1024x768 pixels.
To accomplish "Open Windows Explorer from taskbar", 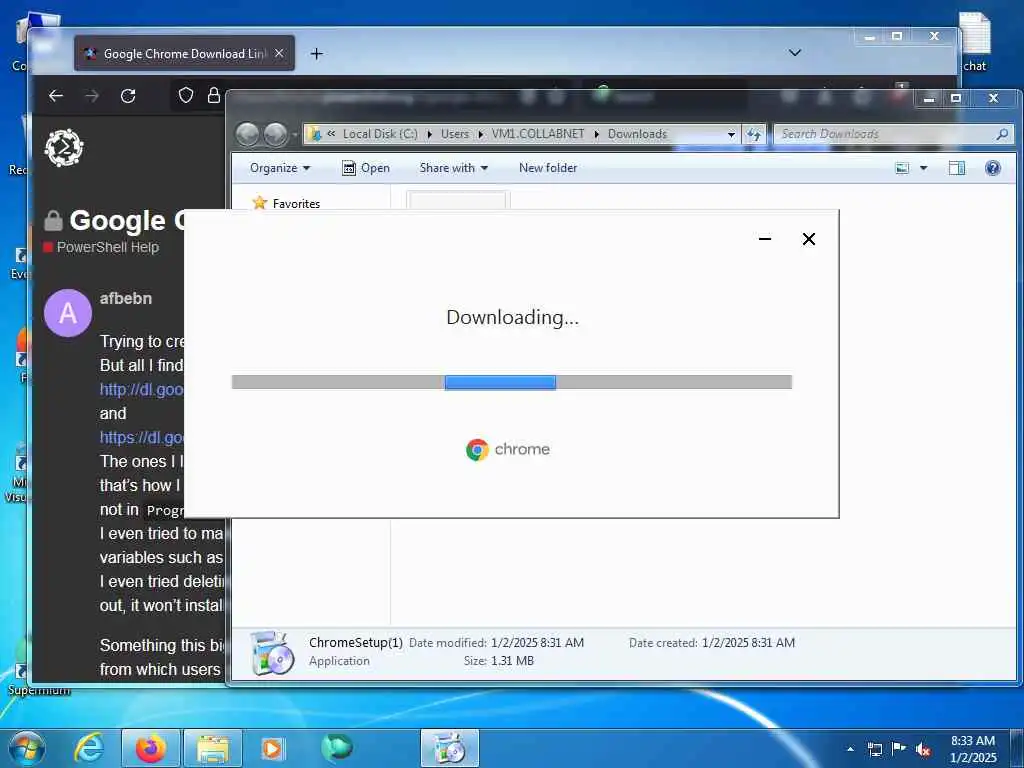I will (213, 748).
